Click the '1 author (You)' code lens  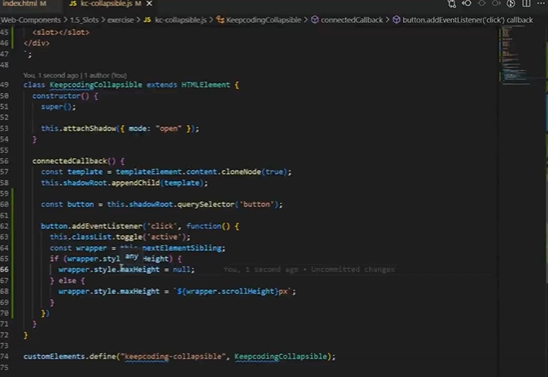coord(105,75)
